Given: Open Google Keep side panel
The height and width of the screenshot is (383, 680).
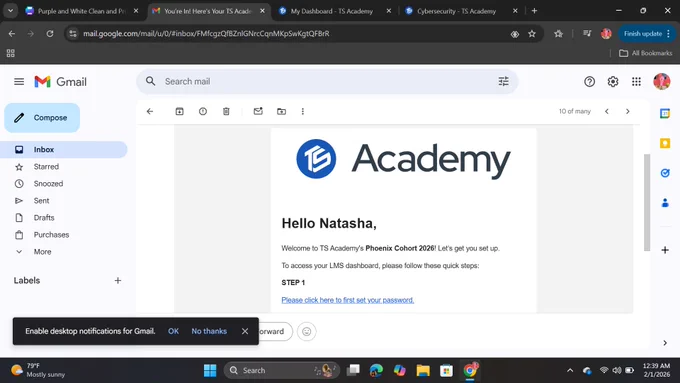Looking at the screenshot, I should 665,143.
